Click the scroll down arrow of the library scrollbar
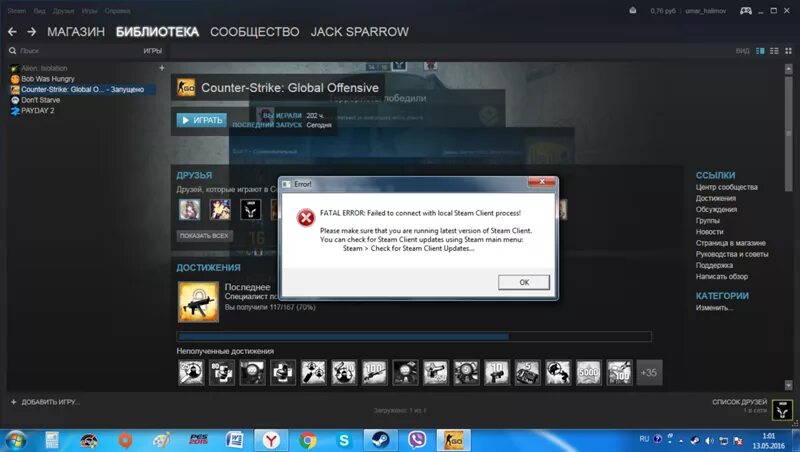The height and width of the screenshot is (452, 800). pyautogui.click(x=789, y=385)
